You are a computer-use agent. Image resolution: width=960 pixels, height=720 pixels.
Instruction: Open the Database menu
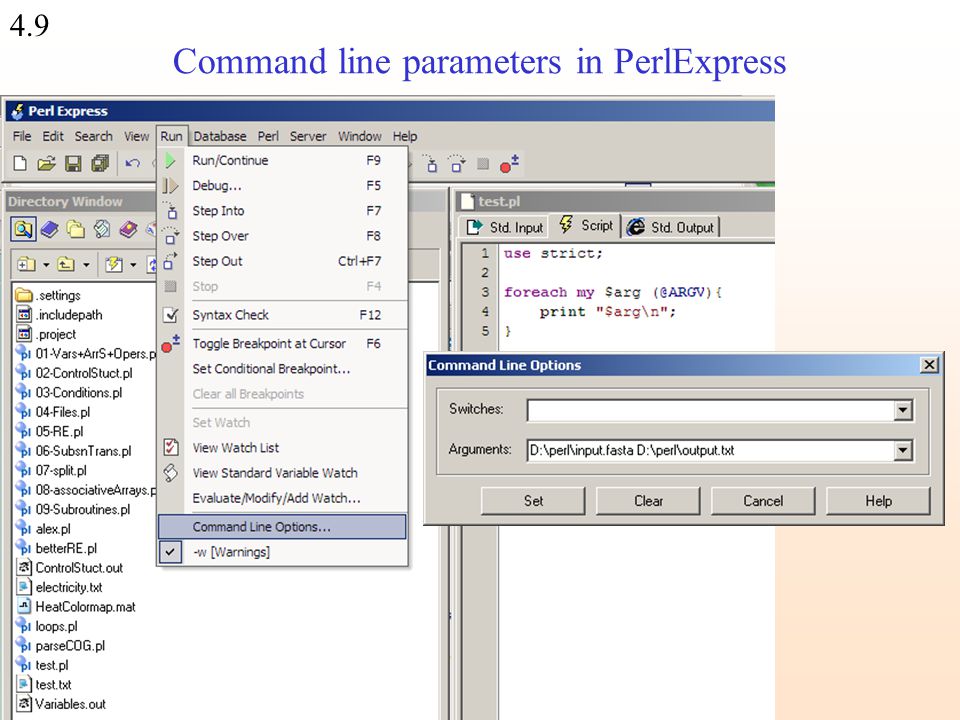(220, 136)
